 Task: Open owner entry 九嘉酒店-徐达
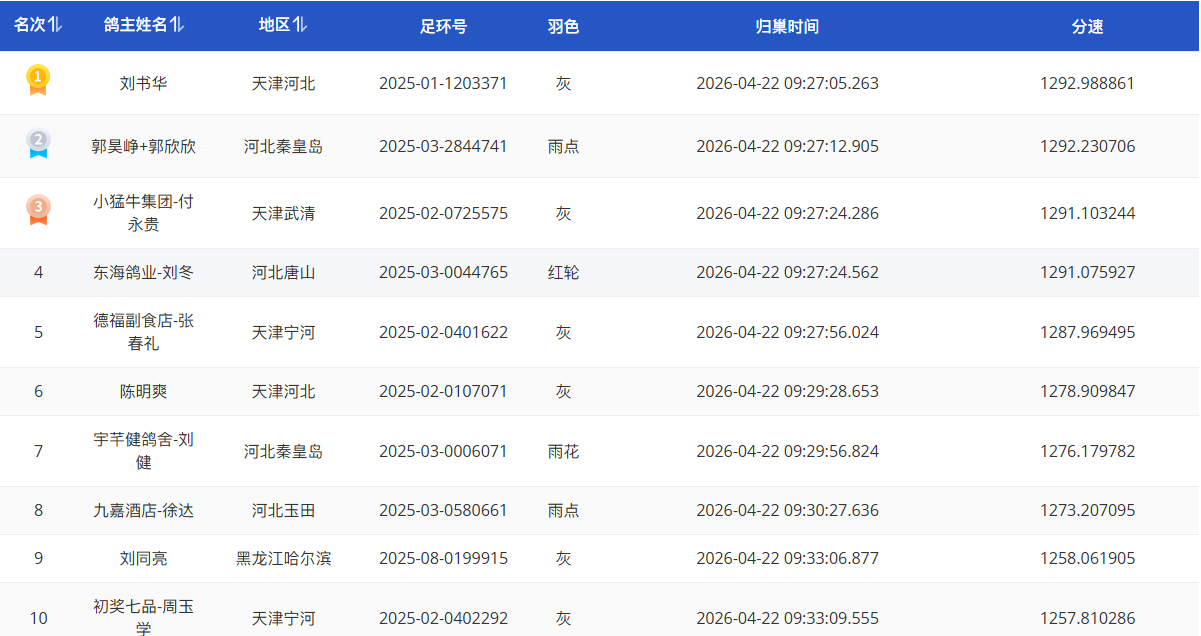tap(143, 510)
